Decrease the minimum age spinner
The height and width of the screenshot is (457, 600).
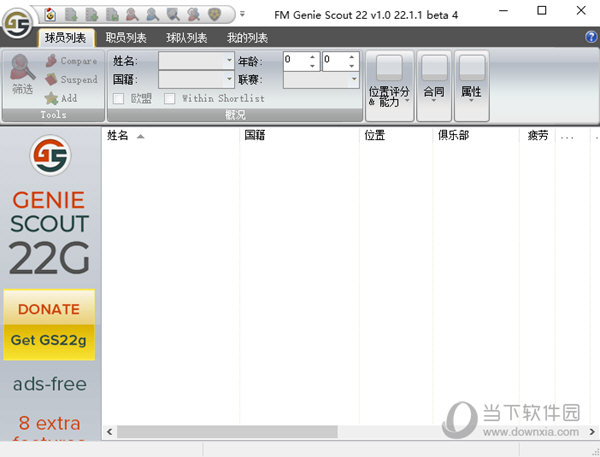coord(312,66)
